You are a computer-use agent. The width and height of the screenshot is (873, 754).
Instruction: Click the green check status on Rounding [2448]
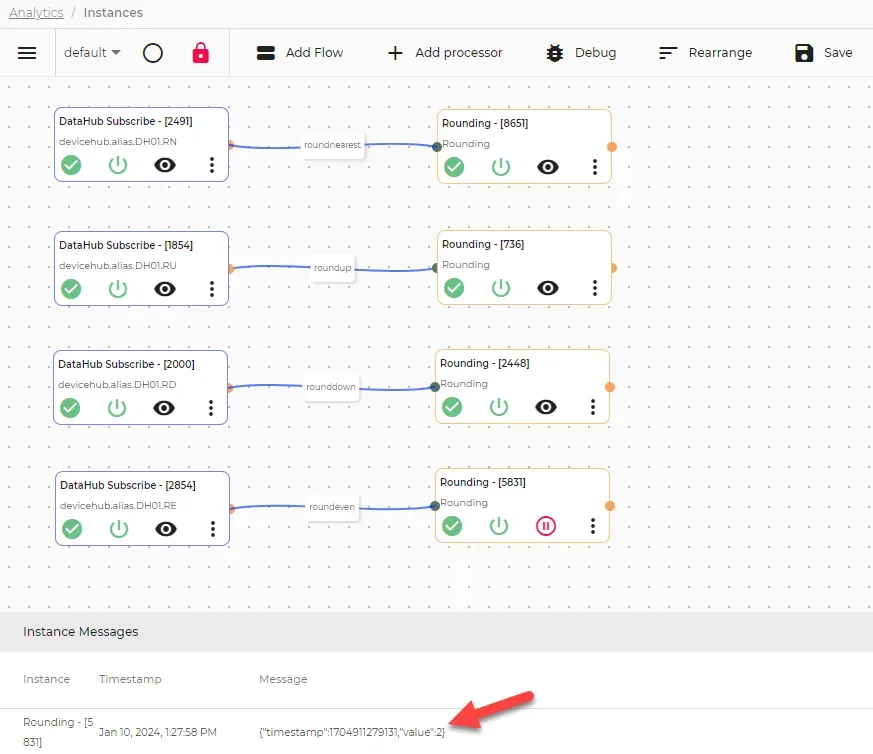(x=452, y=407)
